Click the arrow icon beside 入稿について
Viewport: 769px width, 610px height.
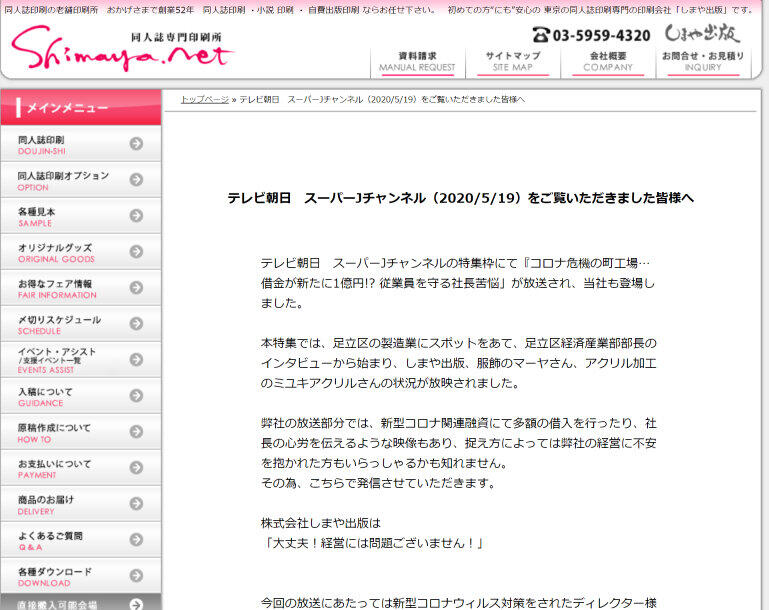click(136, 396)
